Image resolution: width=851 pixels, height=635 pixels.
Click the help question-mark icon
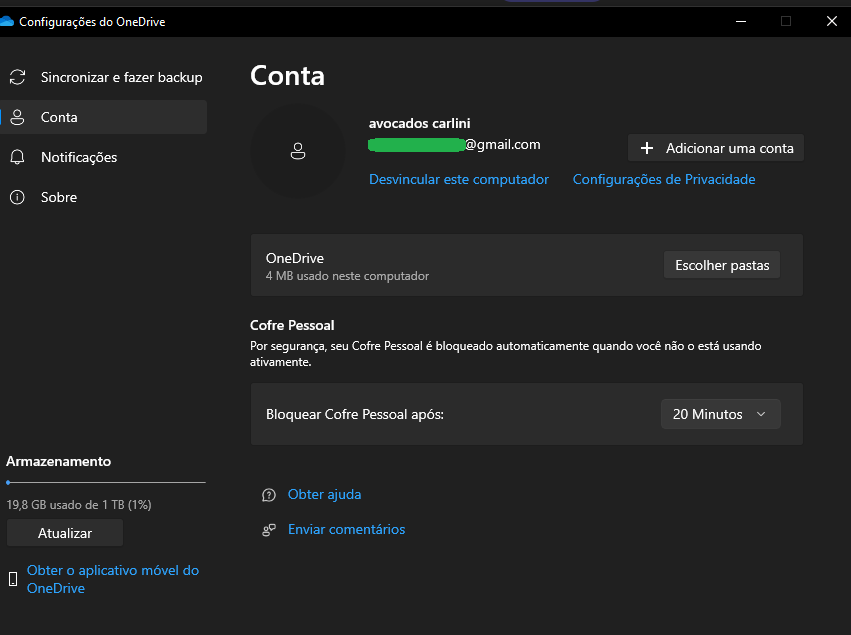269,495
